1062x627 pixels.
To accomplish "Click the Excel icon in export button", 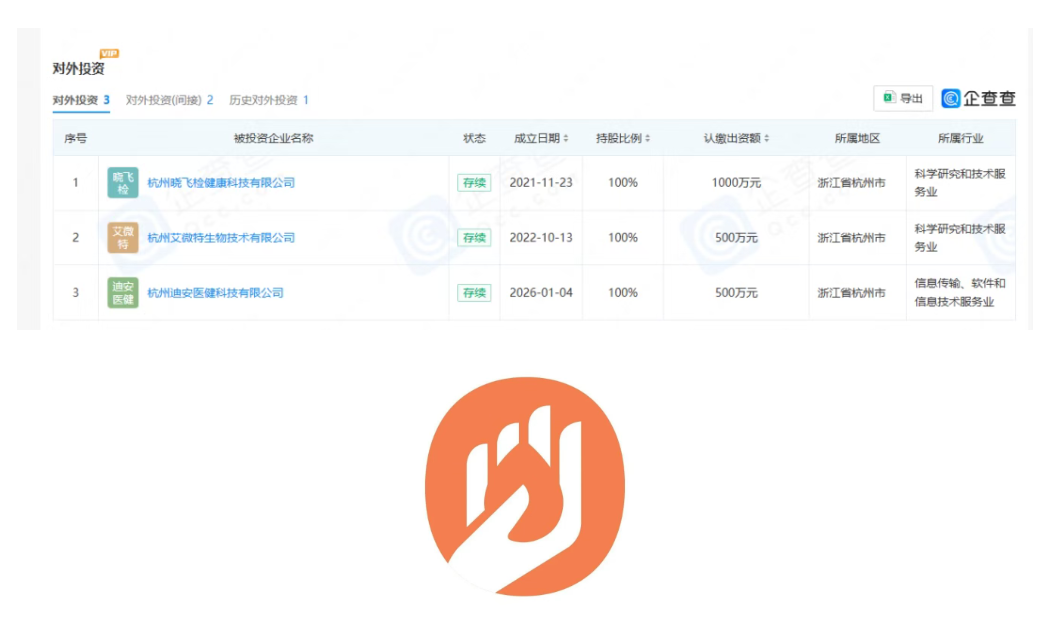I will [x=888, y=98].
